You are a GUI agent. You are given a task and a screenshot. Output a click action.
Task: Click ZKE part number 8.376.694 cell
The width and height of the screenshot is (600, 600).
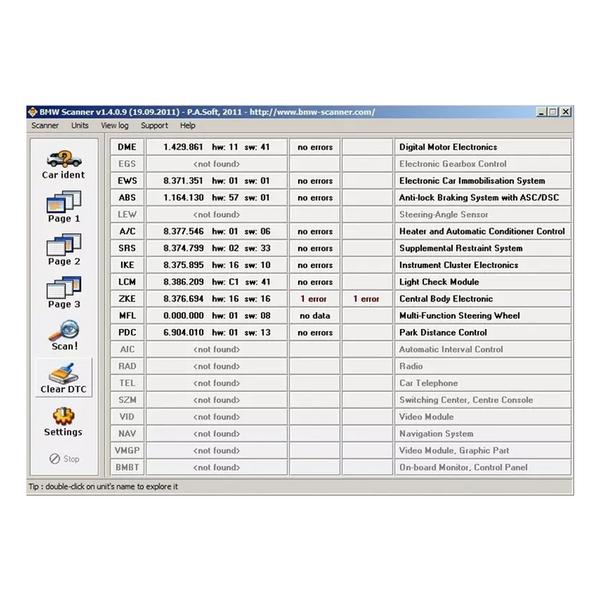217,298
